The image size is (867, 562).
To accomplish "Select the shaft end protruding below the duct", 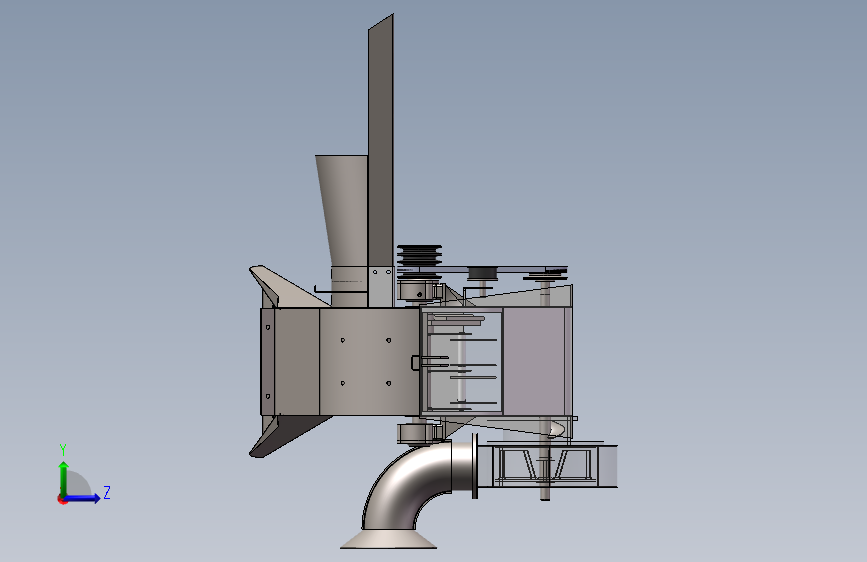I will click(545, 493).
